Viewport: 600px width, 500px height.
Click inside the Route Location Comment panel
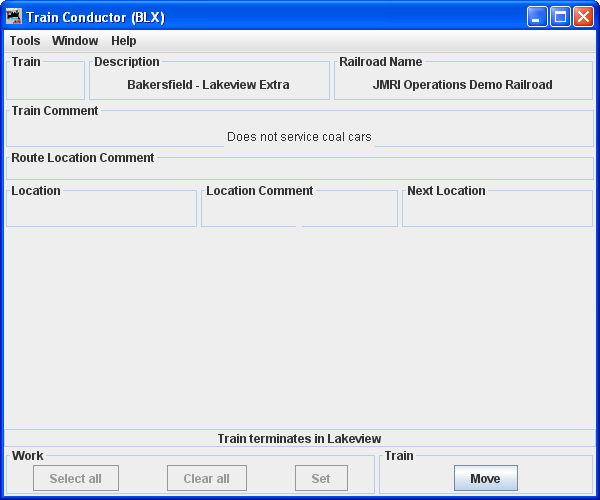tap(299, 169)
